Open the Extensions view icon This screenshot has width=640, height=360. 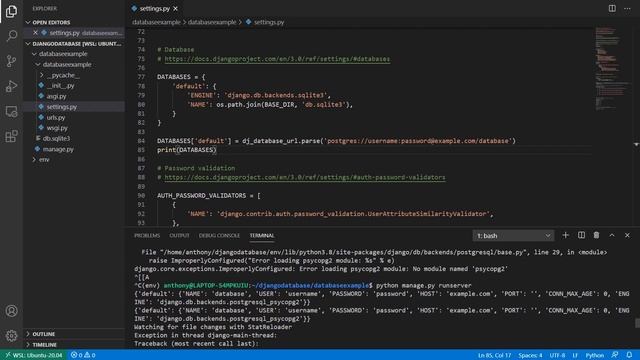click(x=11, y=136)
